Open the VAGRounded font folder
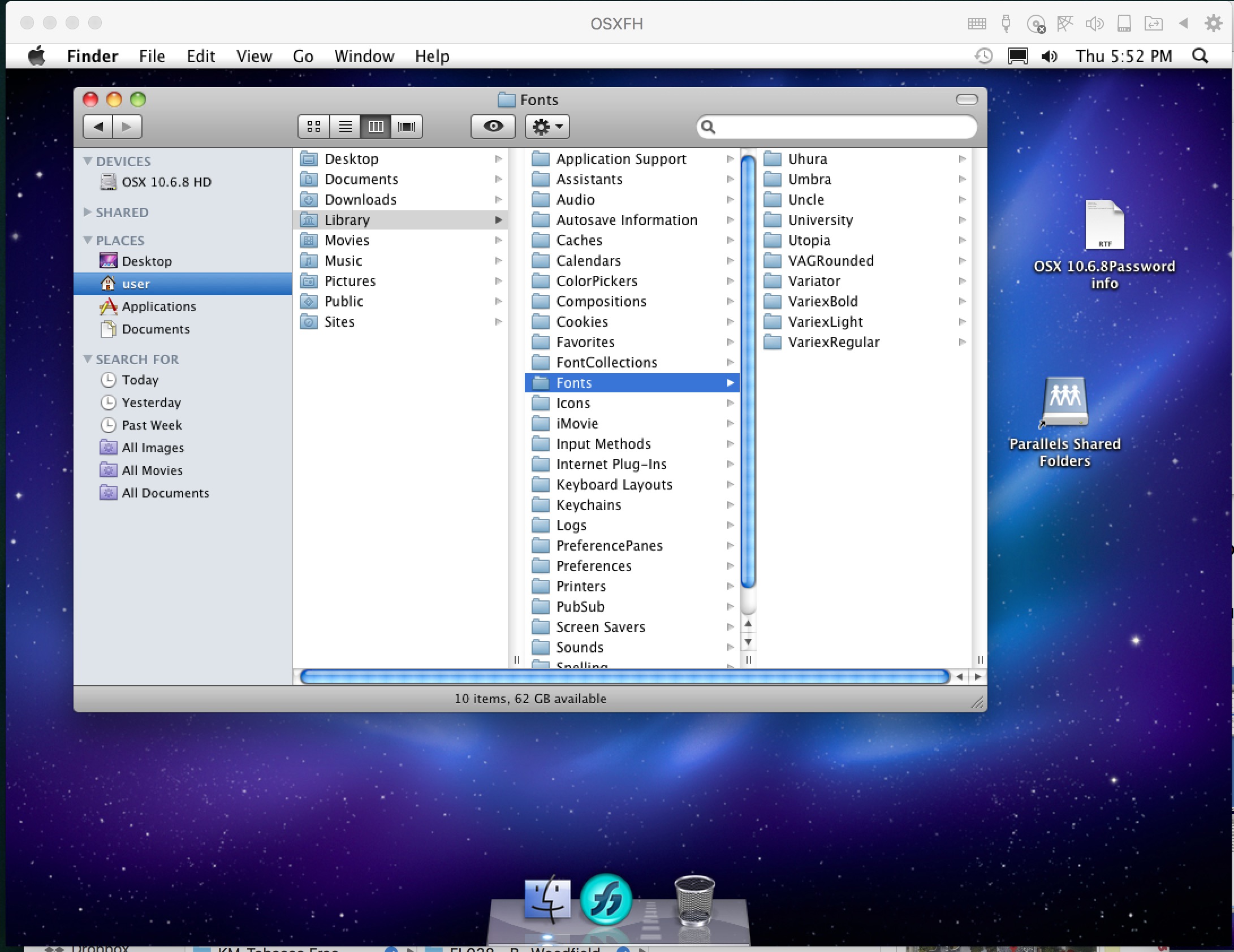Image resolution: width=1234 pixels, height=952 pixels. pos(864,261)
